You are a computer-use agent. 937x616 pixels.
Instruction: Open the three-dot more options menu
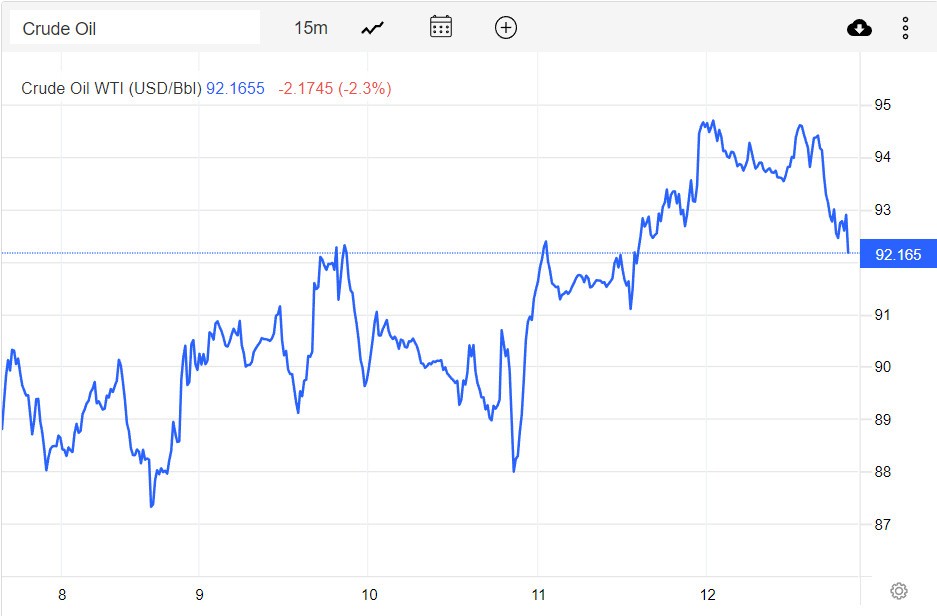click(905, 28)
